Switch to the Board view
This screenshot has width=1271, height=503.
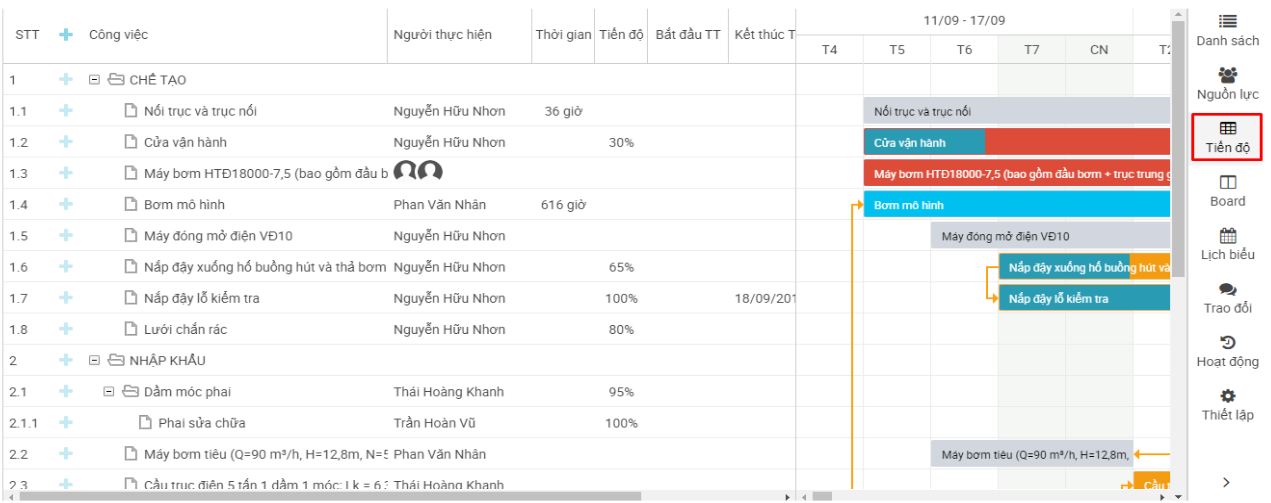(1227, 191)
